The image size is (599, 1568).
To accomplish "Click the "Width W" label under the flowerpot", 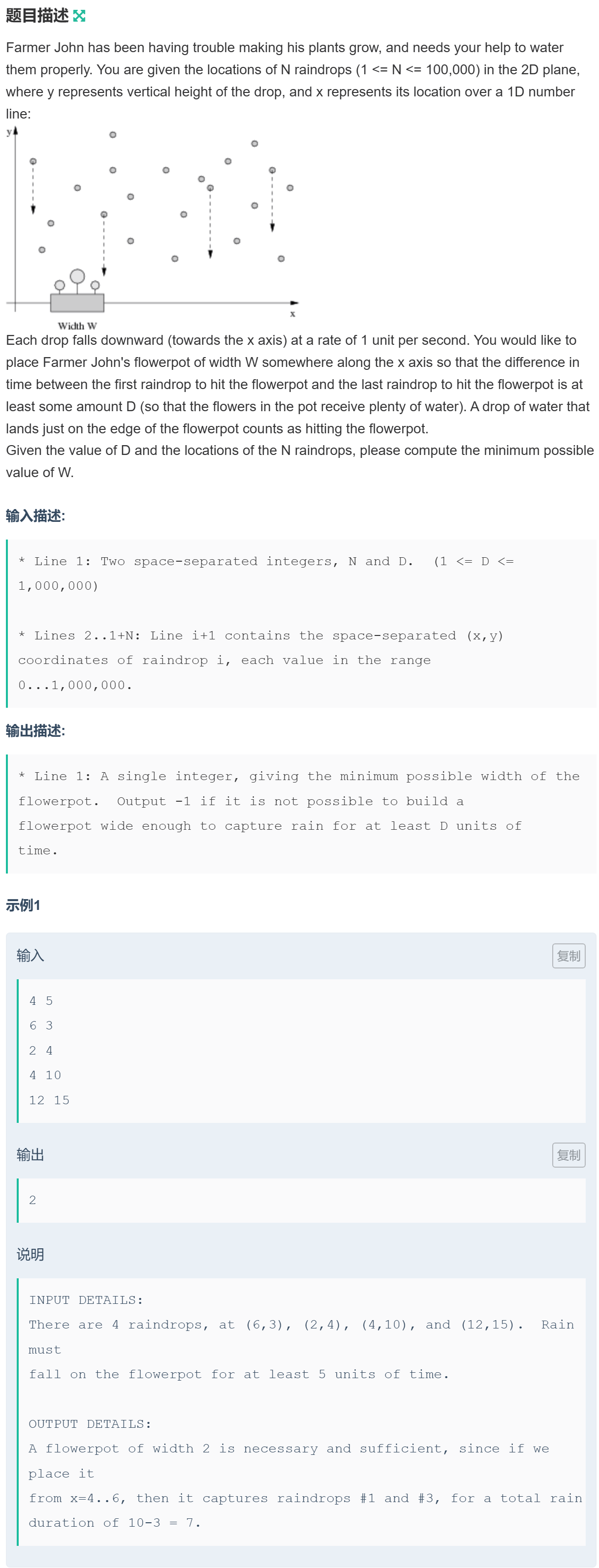I will tap(77, 326).
